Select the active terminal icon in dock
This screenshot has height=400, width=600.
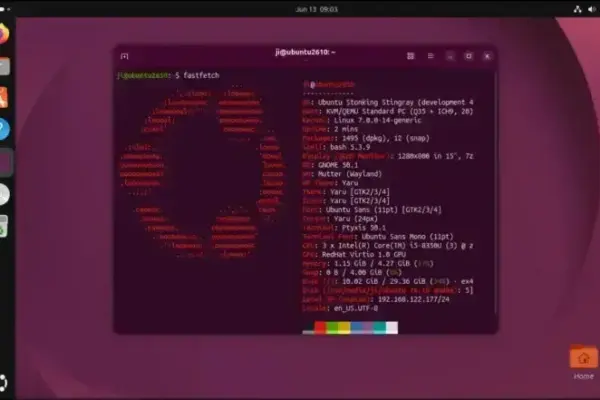tap(5, 162)
